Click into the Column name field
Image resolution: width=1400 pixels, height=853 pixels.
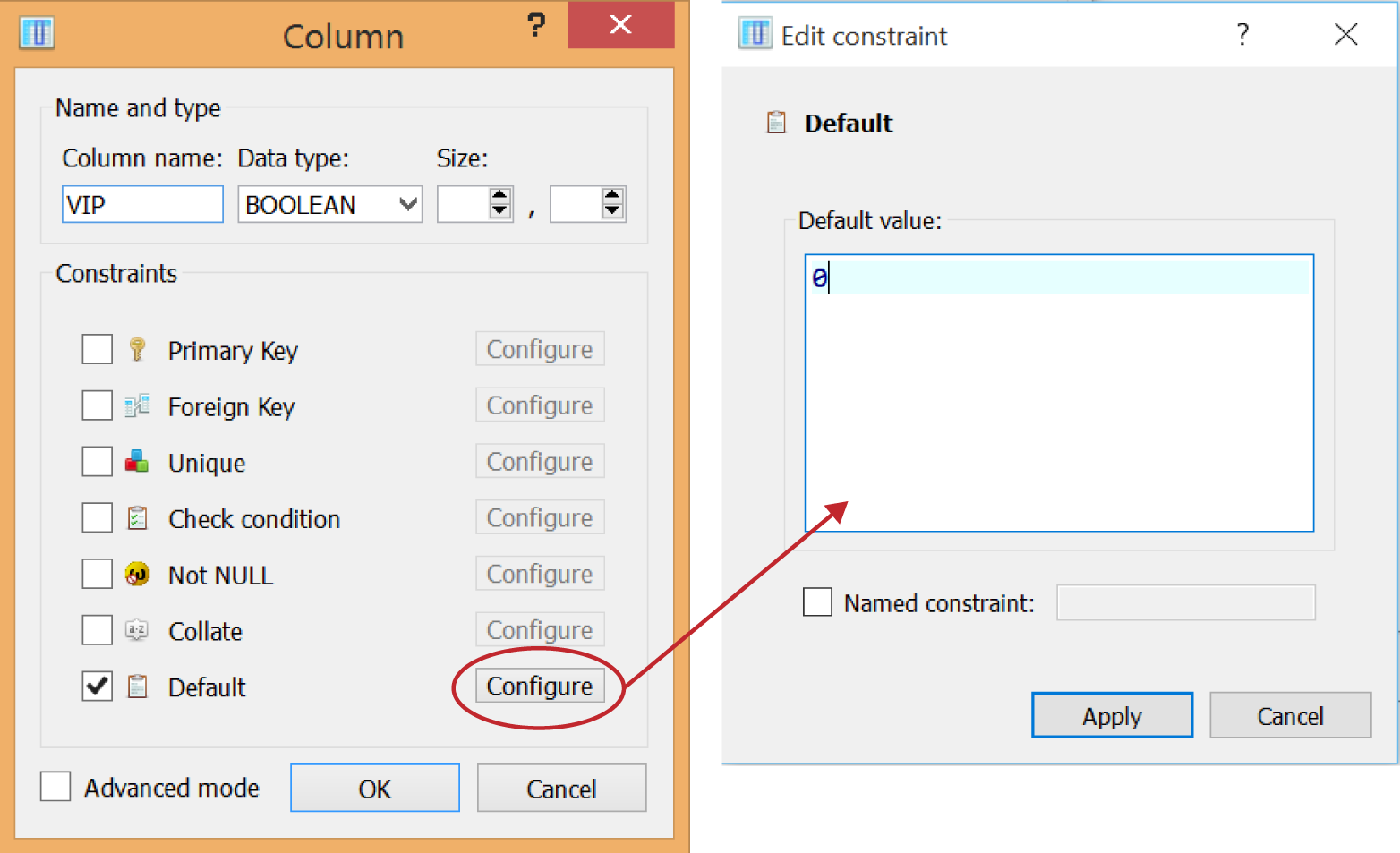(x=142, y=204)
